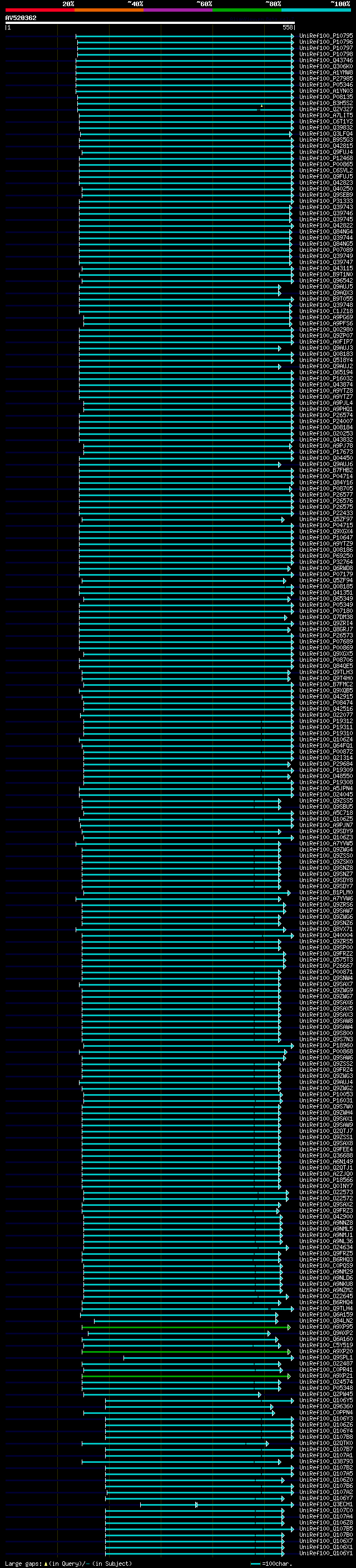
Task: Select the UniRef100_A5C718 label
Action: coord(326,813)
